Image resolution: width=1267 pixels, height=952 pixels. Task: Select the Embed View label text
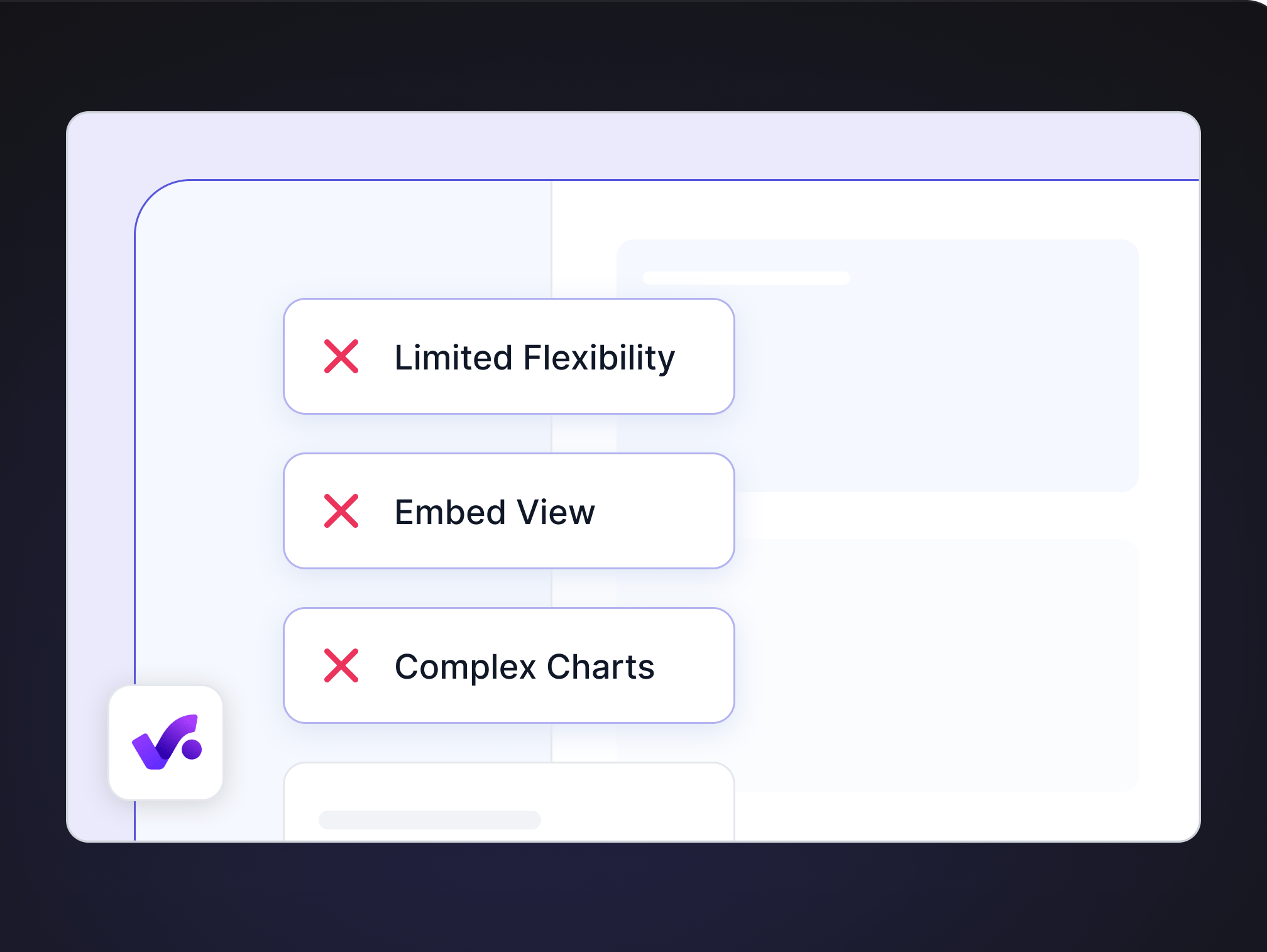click(495, 512)
